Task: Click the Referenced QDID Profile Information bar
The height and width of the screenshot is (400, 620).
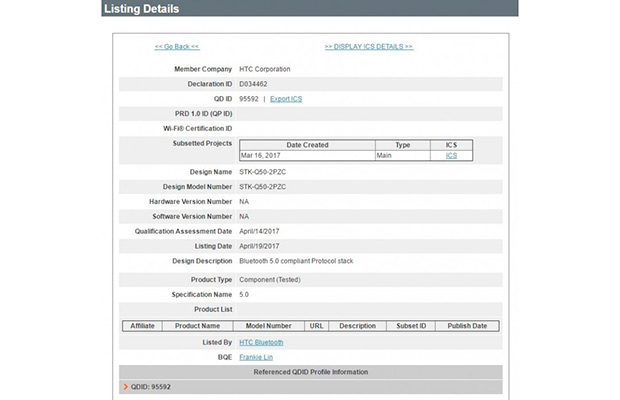Action: tap(310, 372)
